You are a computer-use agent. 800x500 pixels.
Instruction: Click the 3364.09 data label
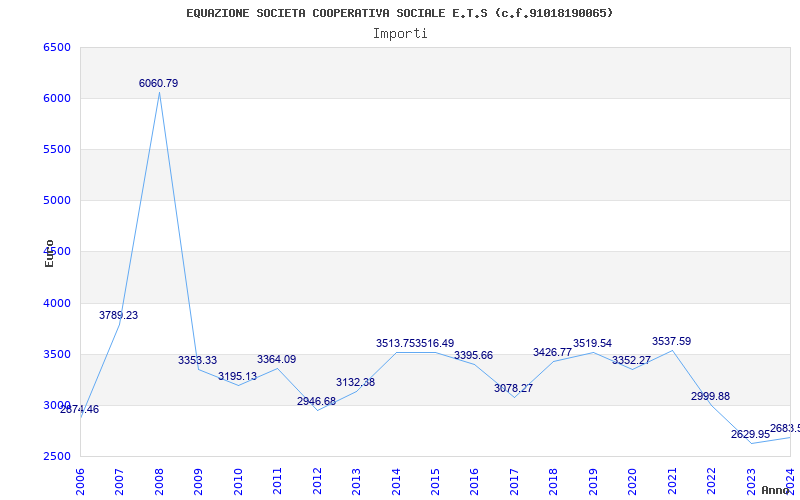tap(276, 360)
